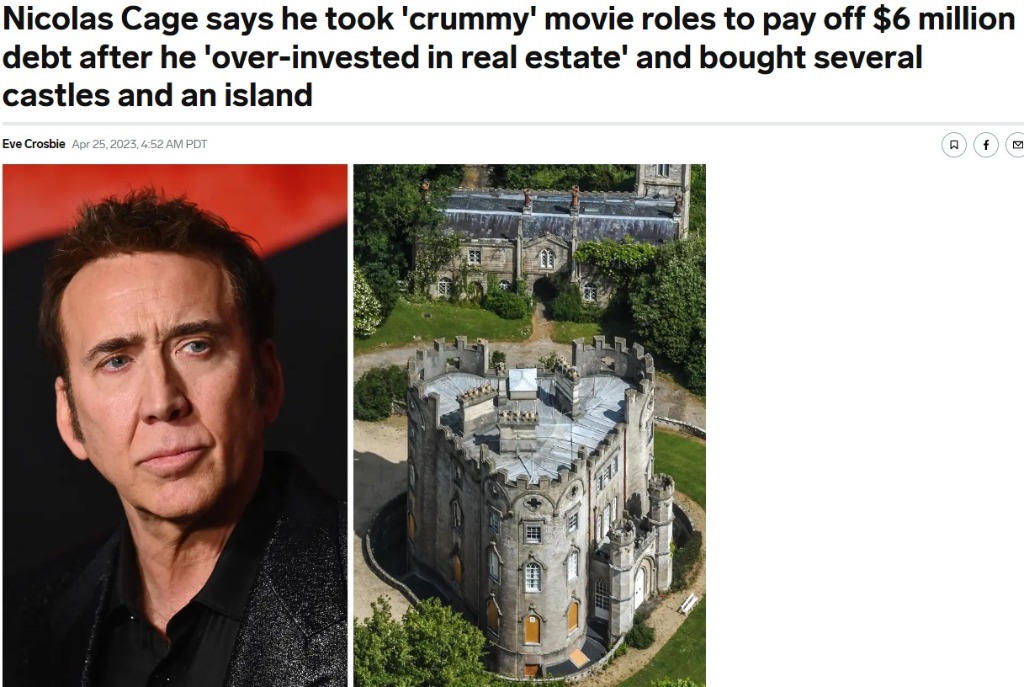Tap the circular Facebook 'f' button
This screenshot has height=687, width=1024.
(986, 144)
